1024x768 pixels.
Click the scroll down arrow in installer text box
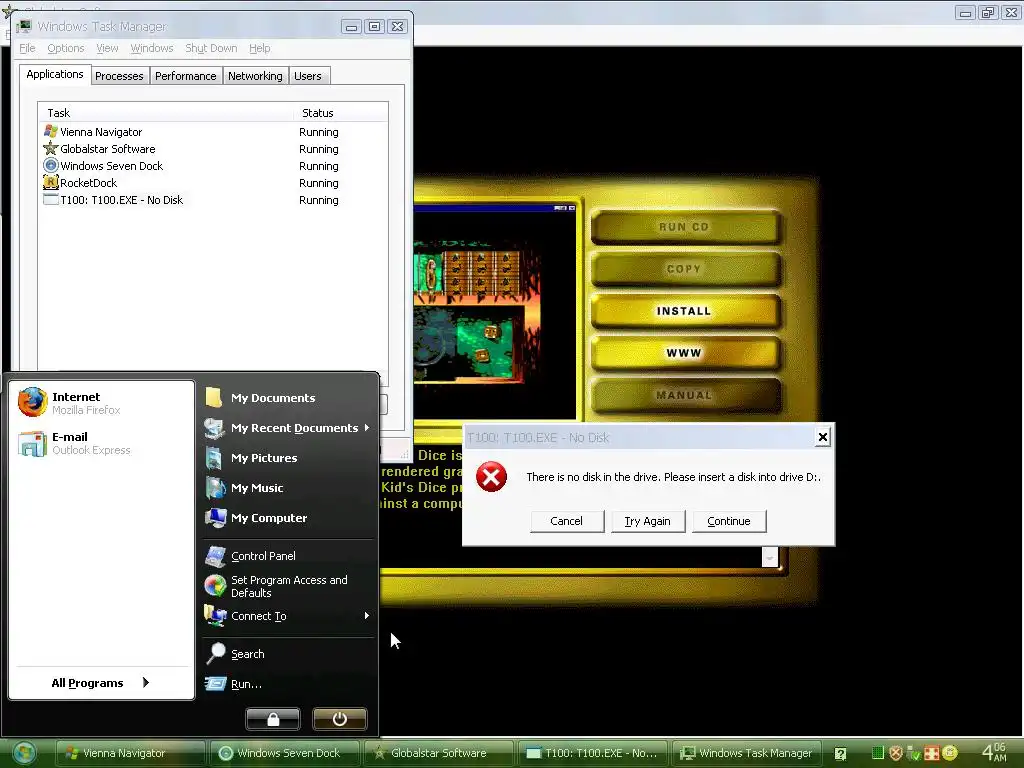(770, 557)
